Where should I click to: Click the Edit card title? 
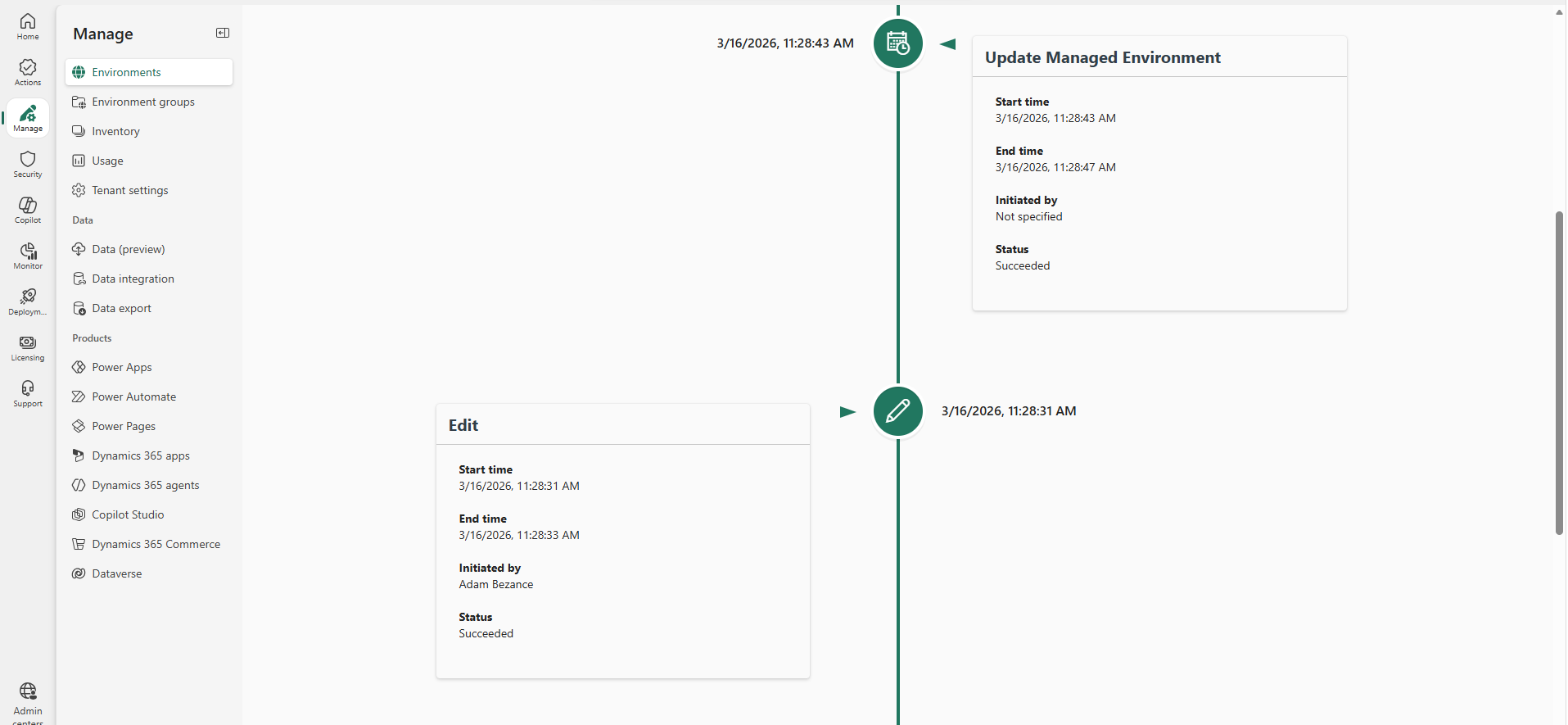pyautogui.click(x=463, y=425)
